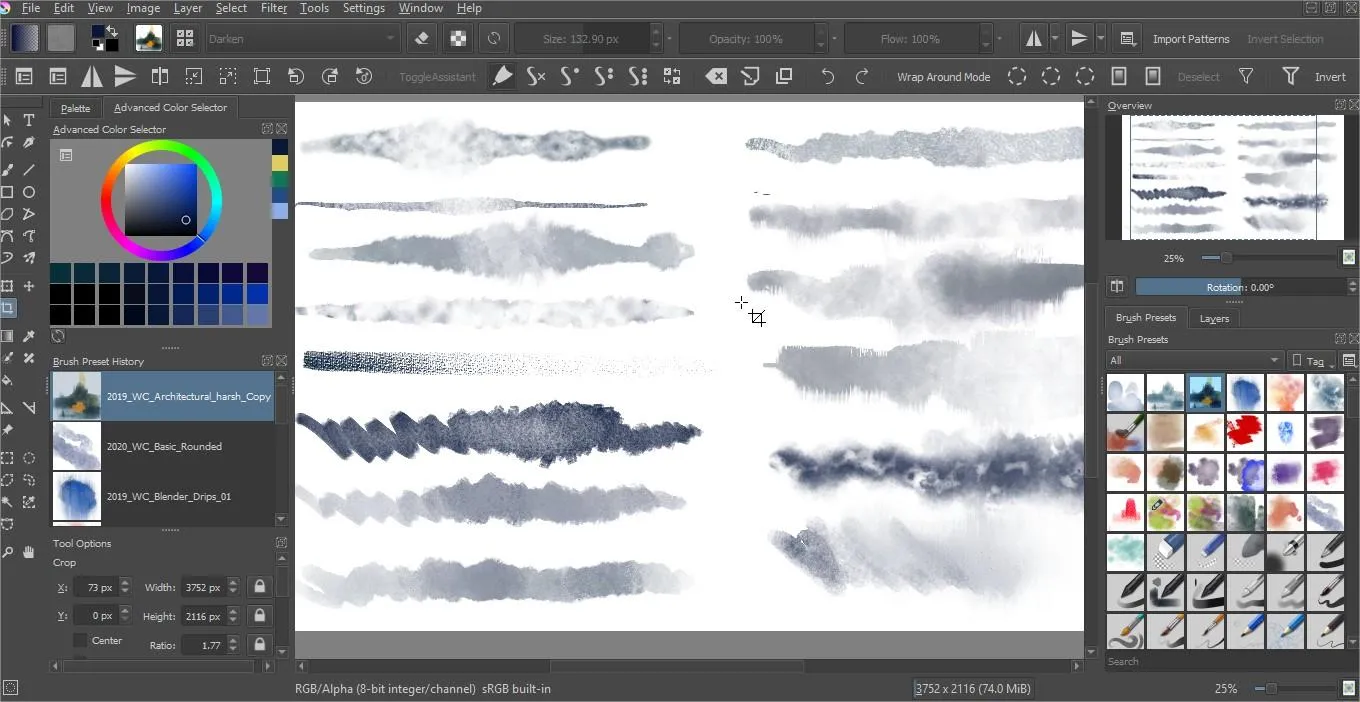The width and height of the screenshot is (1360, 702).
Task: Select the Ellipse shape tool
Action: click(29, 192)
